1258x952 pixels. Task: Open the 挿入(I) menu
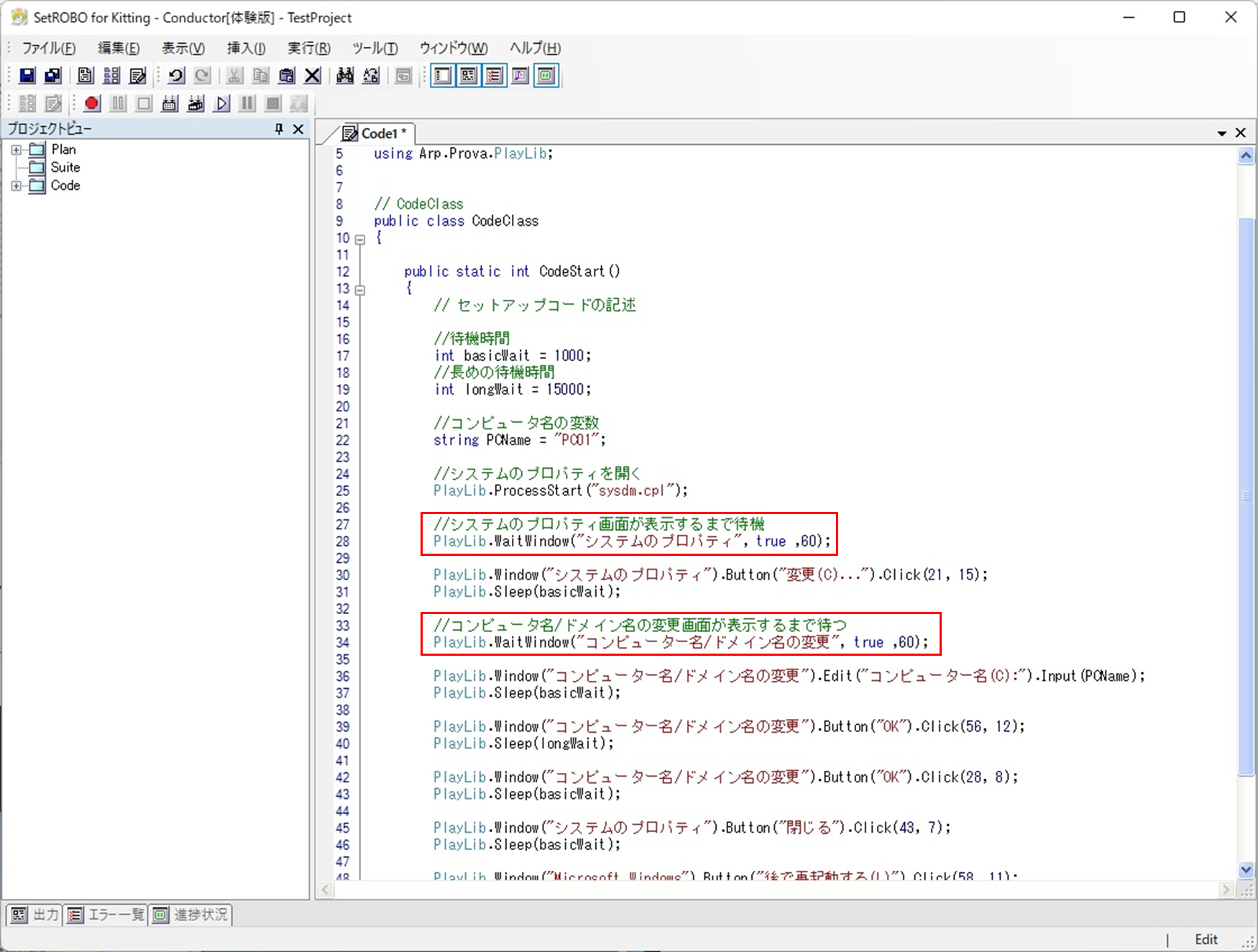tap(246, 48)
